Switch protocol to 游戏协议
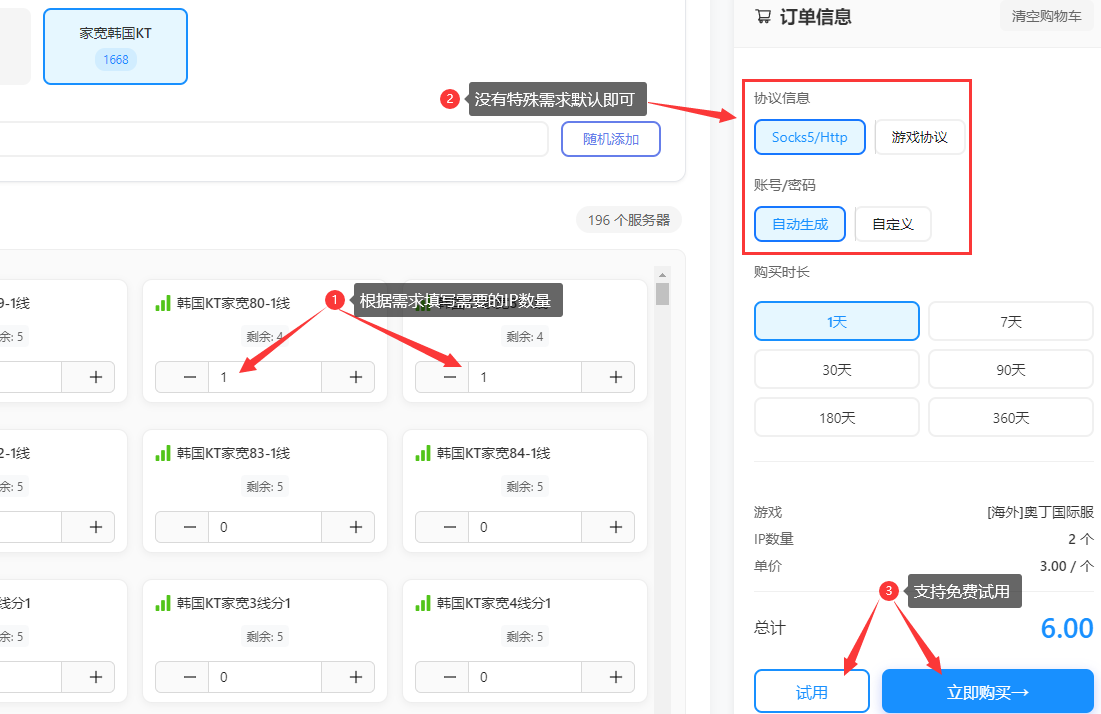 (919, 138)
